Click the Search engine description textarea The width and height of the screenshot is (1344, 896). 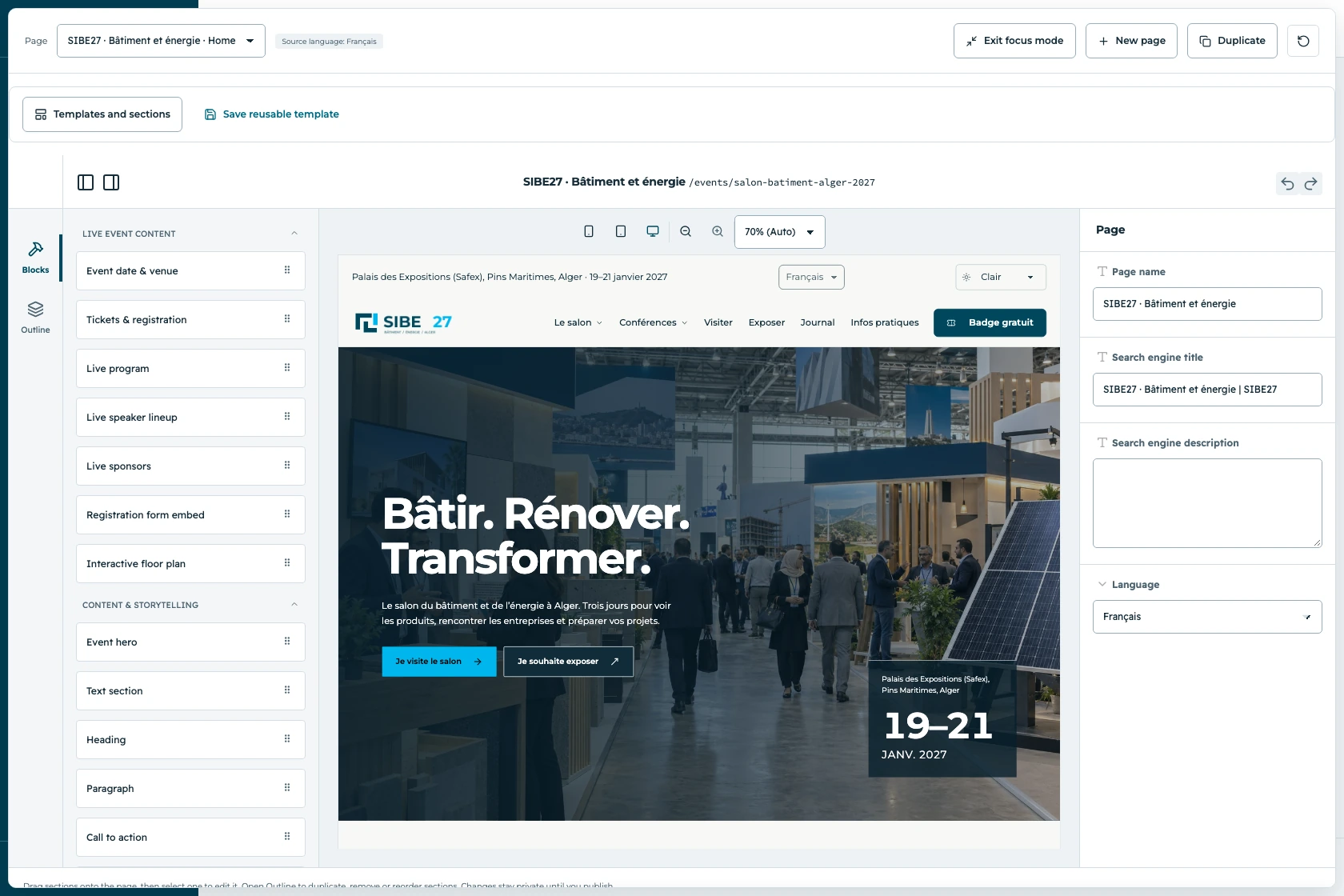(1207, 503)
